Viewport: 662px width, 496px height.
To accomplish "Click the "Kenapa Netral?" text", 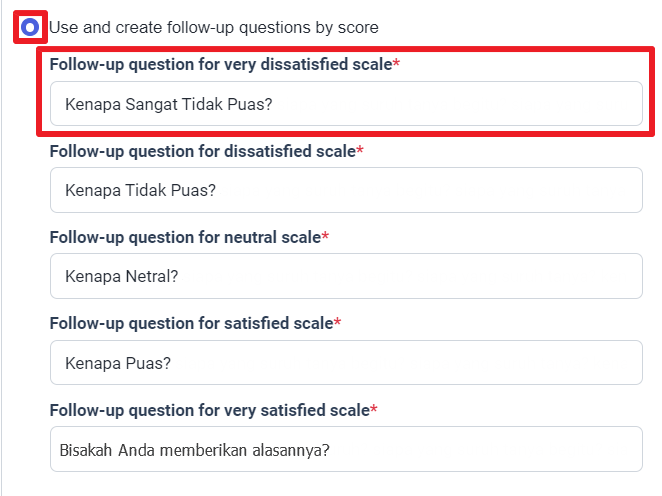I will coord(121,276).
